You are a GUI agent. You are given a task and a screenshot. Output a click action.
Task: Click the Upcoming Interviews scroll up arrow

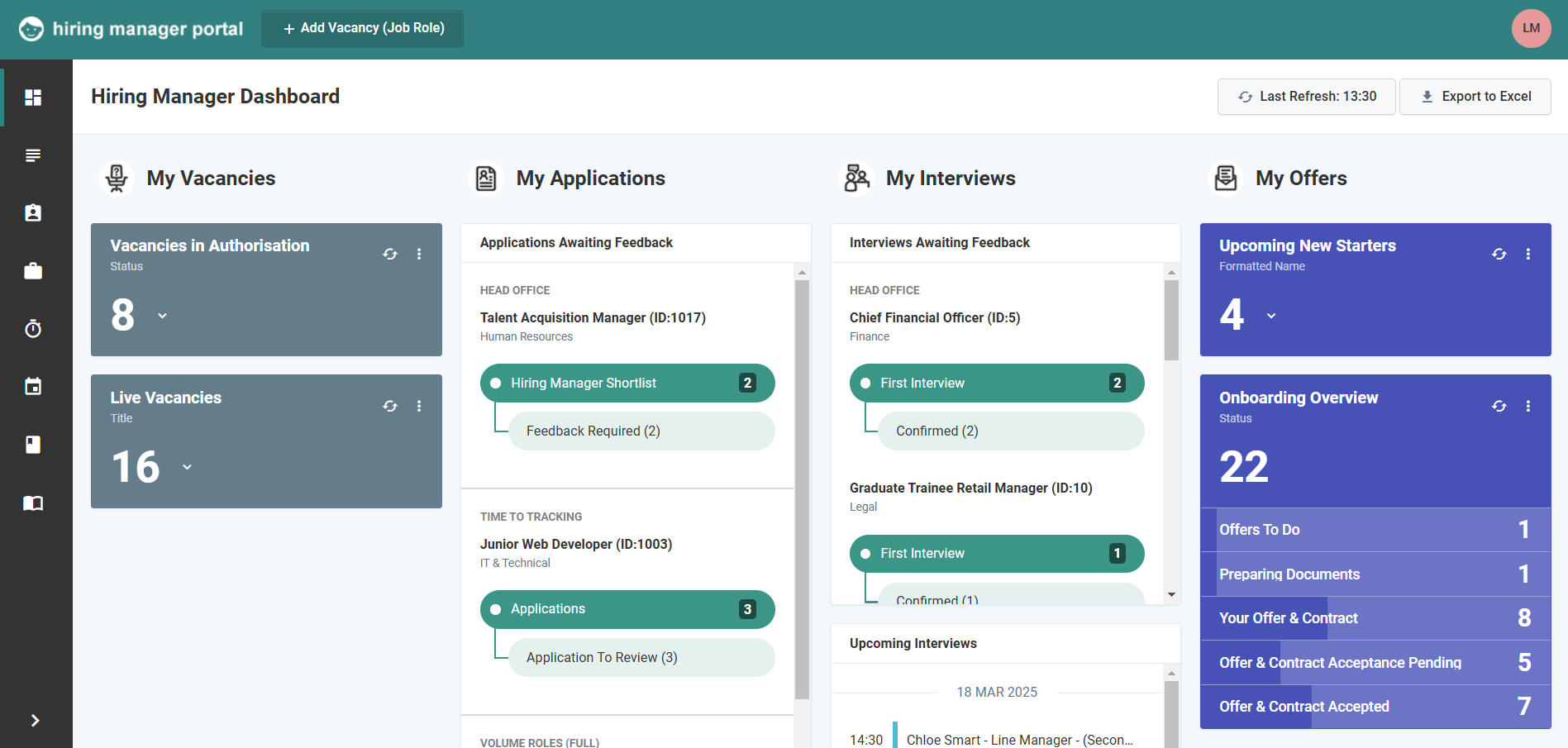(x=1171, y=673)
